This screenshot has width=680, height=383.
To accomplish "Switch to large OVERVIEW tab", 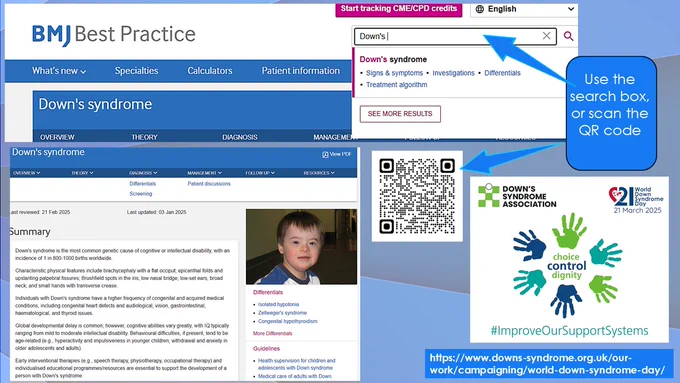I will tap(57, 137).
